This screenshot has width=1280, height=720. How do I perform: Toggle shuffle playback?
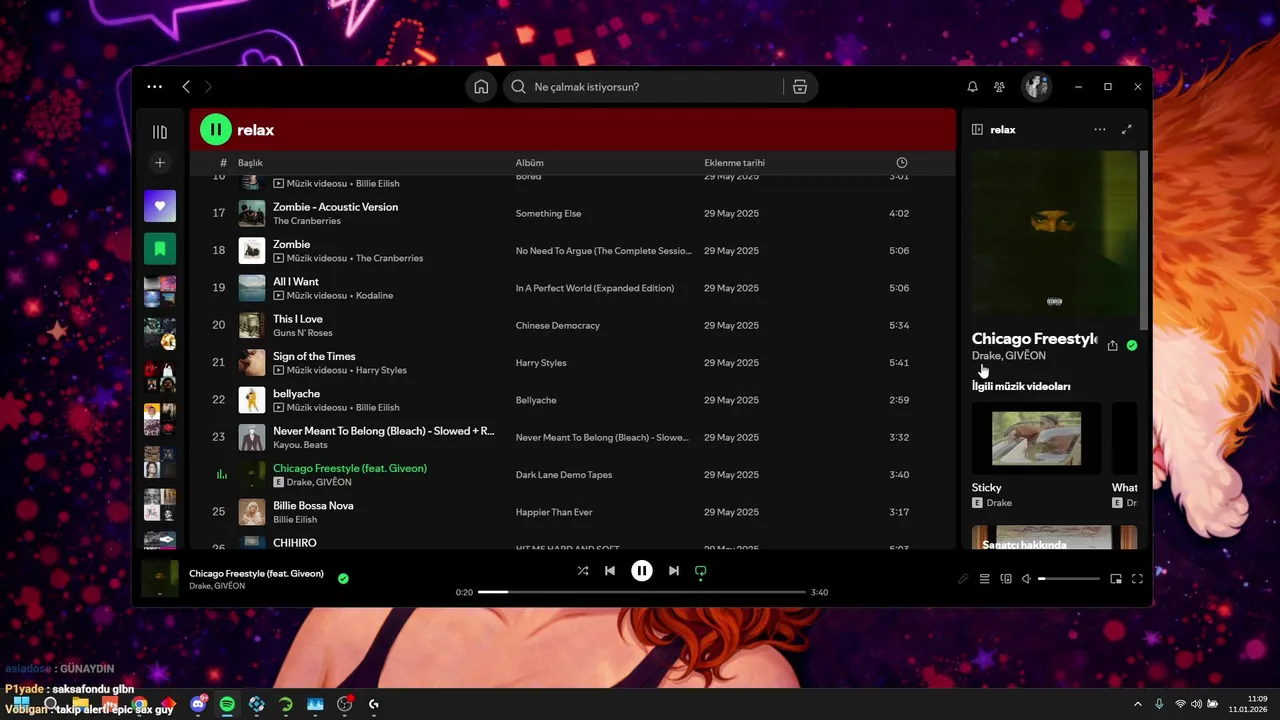pyautogui.click(x=583, y=571)
